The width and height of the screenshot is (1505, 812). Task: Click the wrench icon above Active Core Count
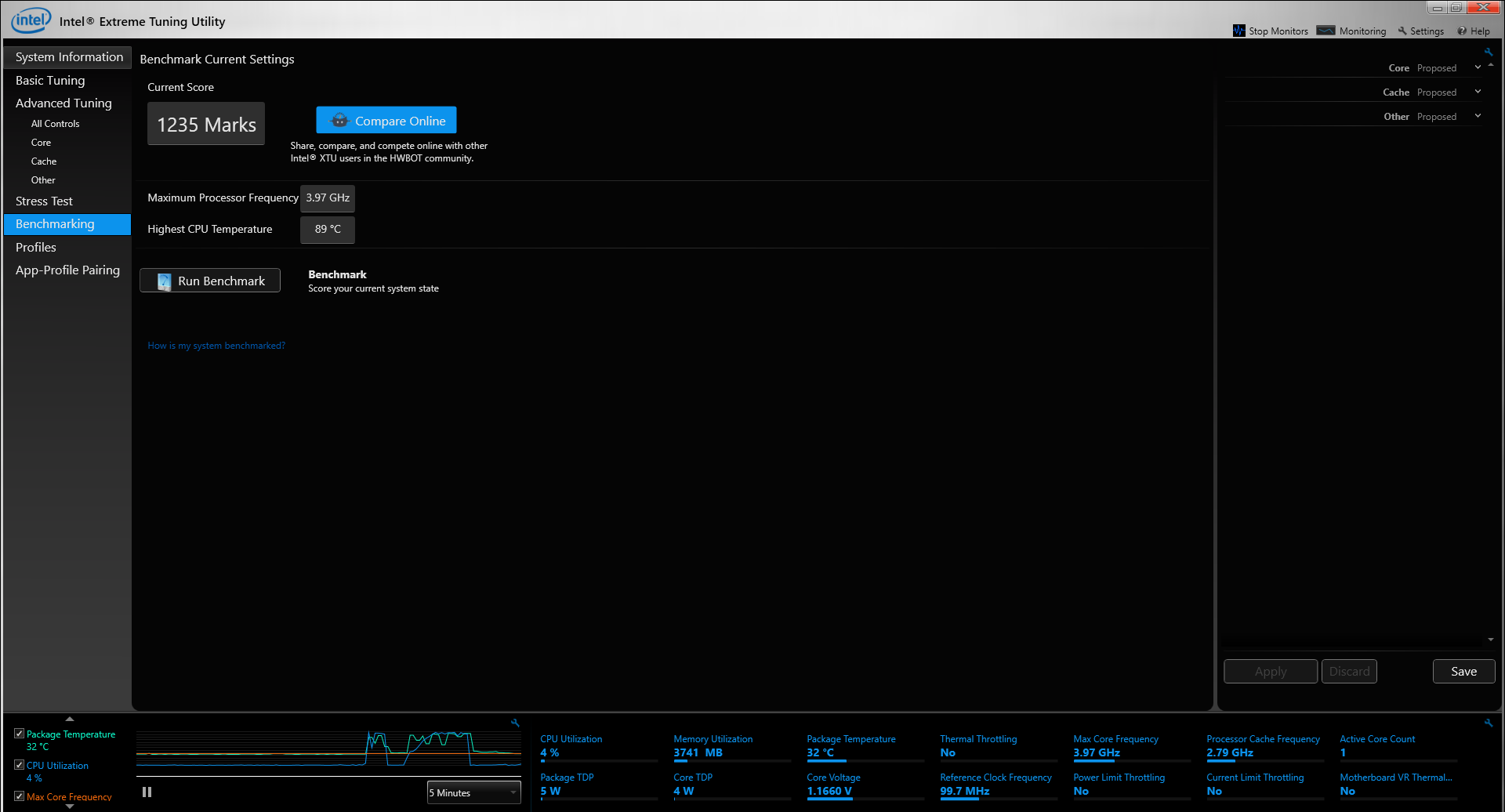pos(1488,723)
